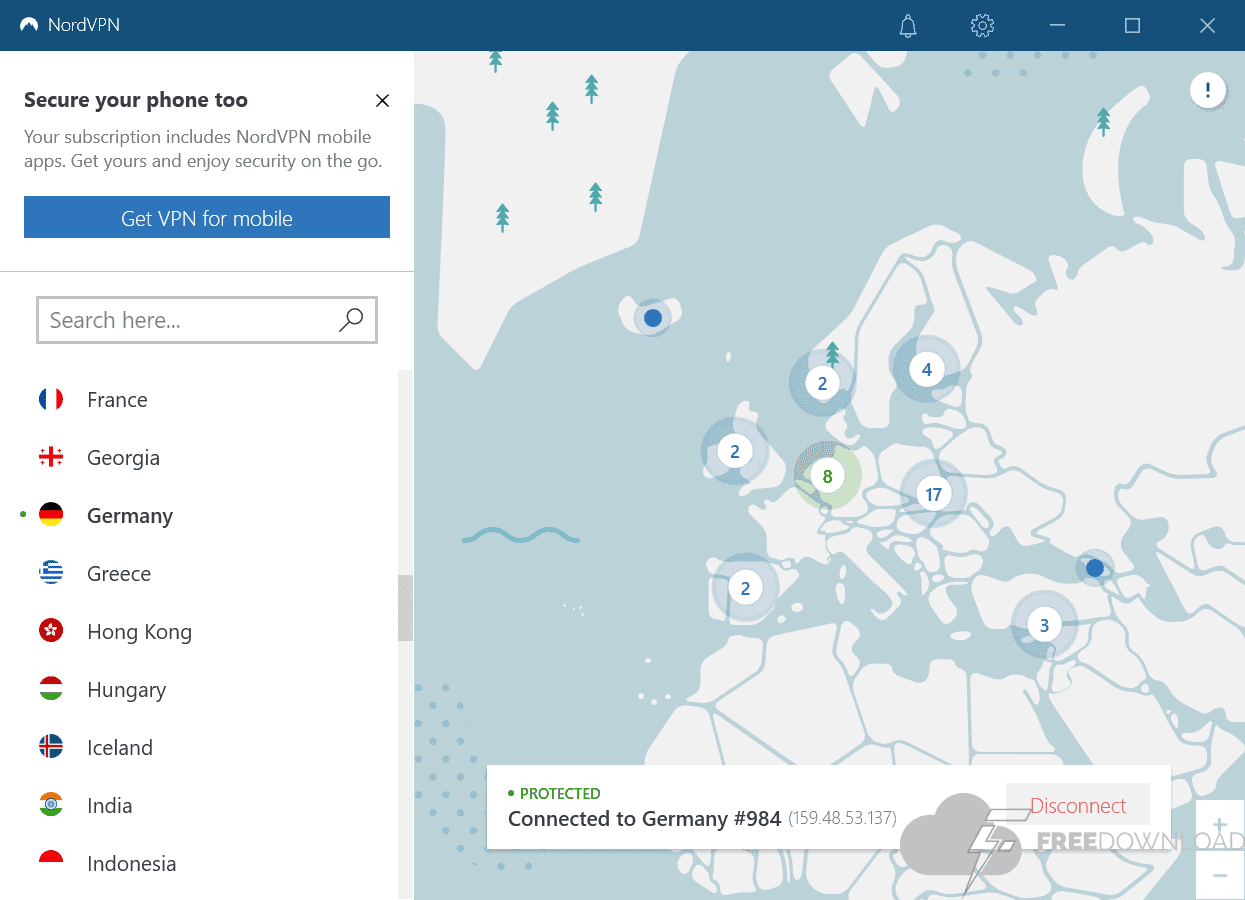1245x900 pixels.
Task: Click the exclamation info icon on map
Action: 1207,91
